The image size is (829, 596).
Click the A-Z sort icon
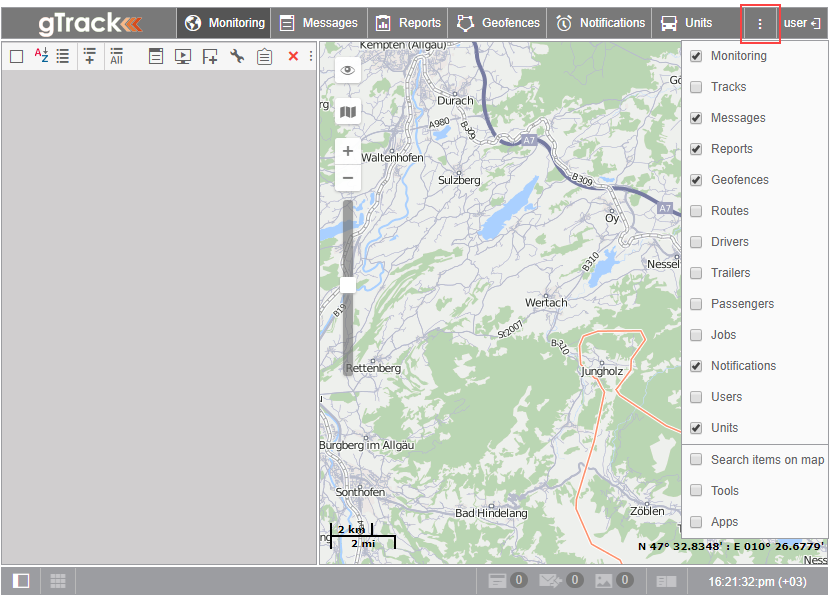click(41, 56)
